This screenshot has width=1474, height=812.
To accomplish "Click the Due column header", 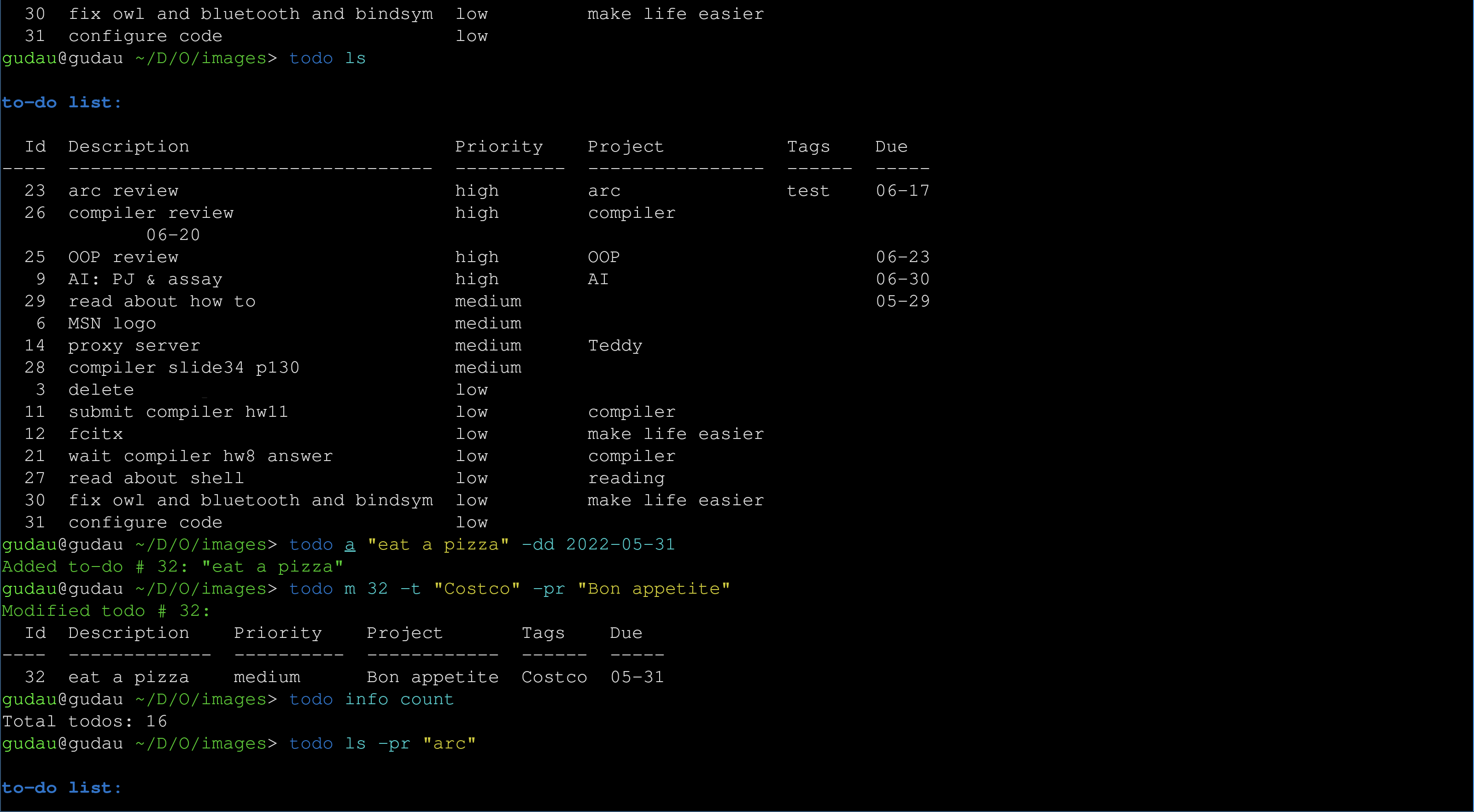I will [x=891, y=146].
